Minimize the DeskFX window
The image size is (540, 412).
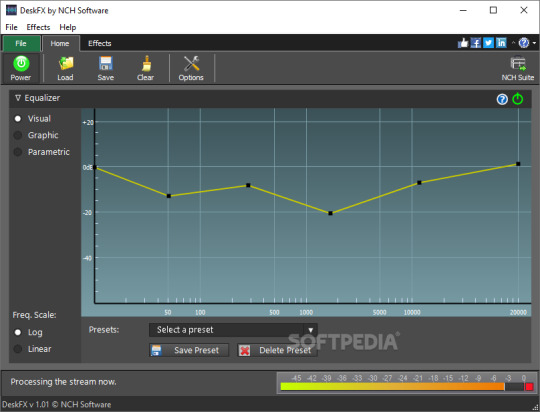click(x=463, y=10)
